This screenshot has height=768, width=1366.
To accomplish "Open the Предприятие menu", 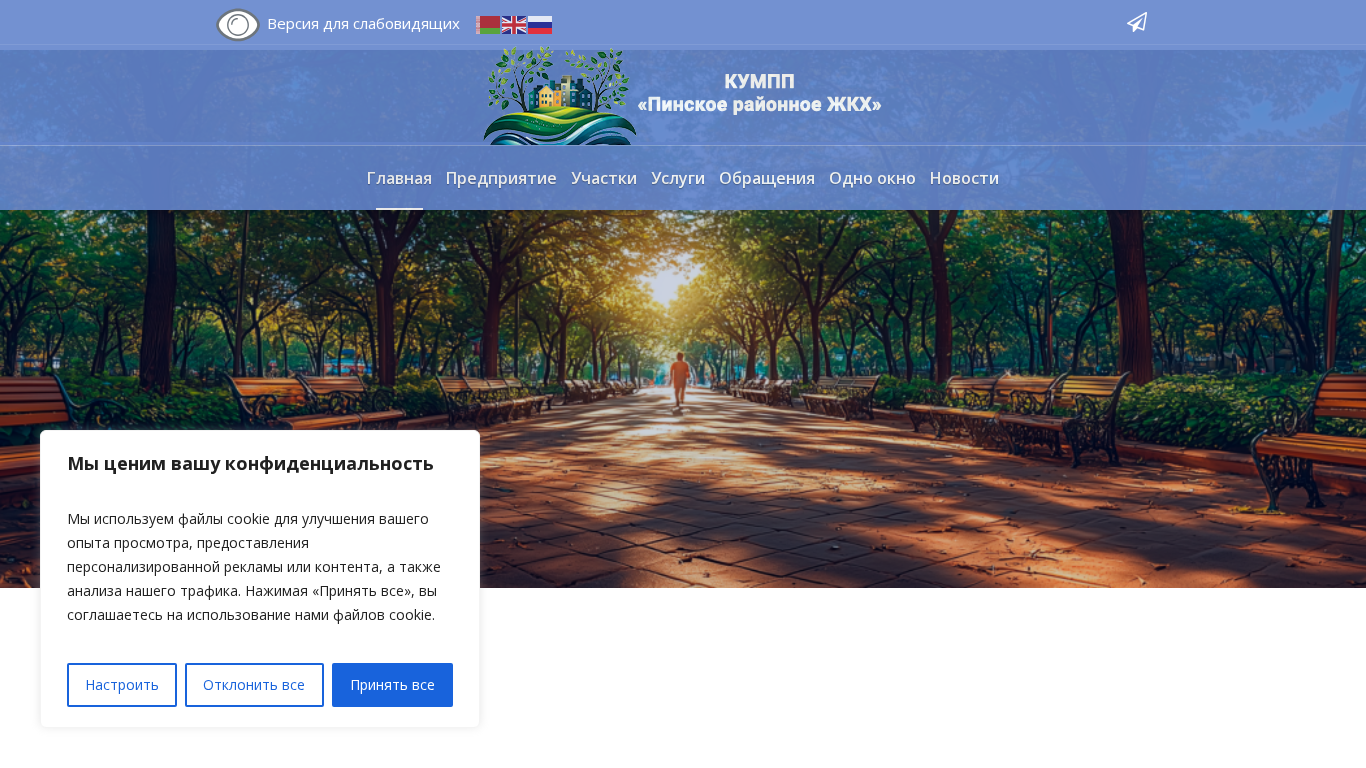I will click(x=501, y=178).
